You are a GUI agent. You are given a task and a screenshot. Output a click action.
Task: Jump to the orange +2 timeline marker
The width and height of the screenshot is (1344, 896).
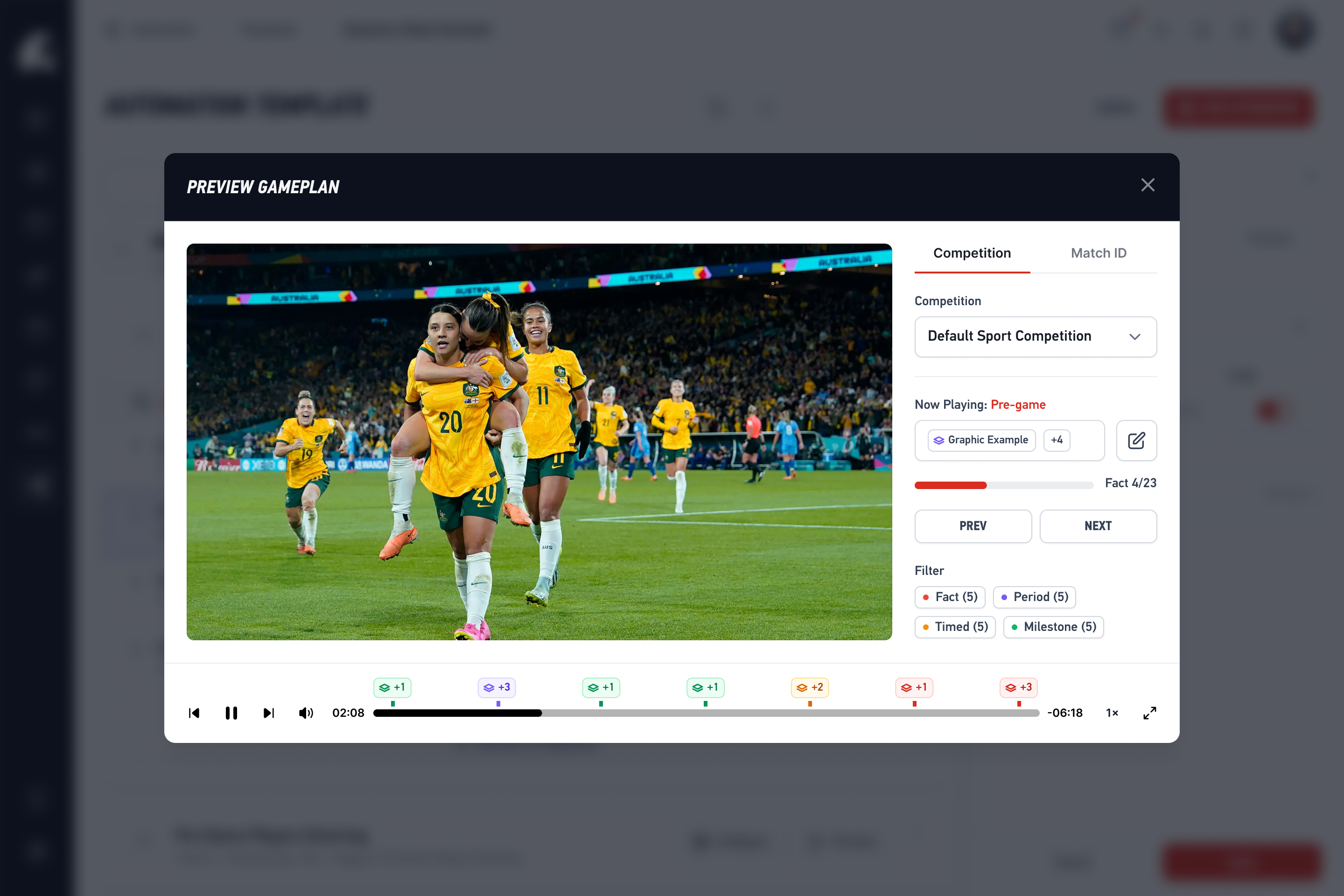[x=810, y=687]
